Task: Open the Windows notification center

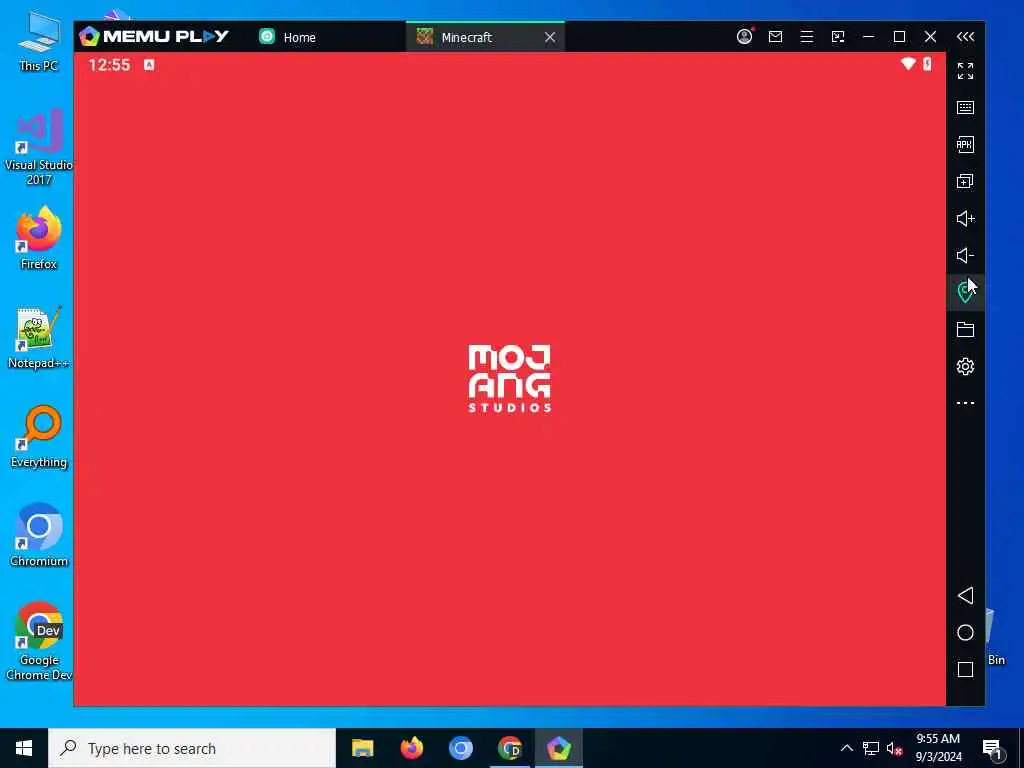Action: 993,748
